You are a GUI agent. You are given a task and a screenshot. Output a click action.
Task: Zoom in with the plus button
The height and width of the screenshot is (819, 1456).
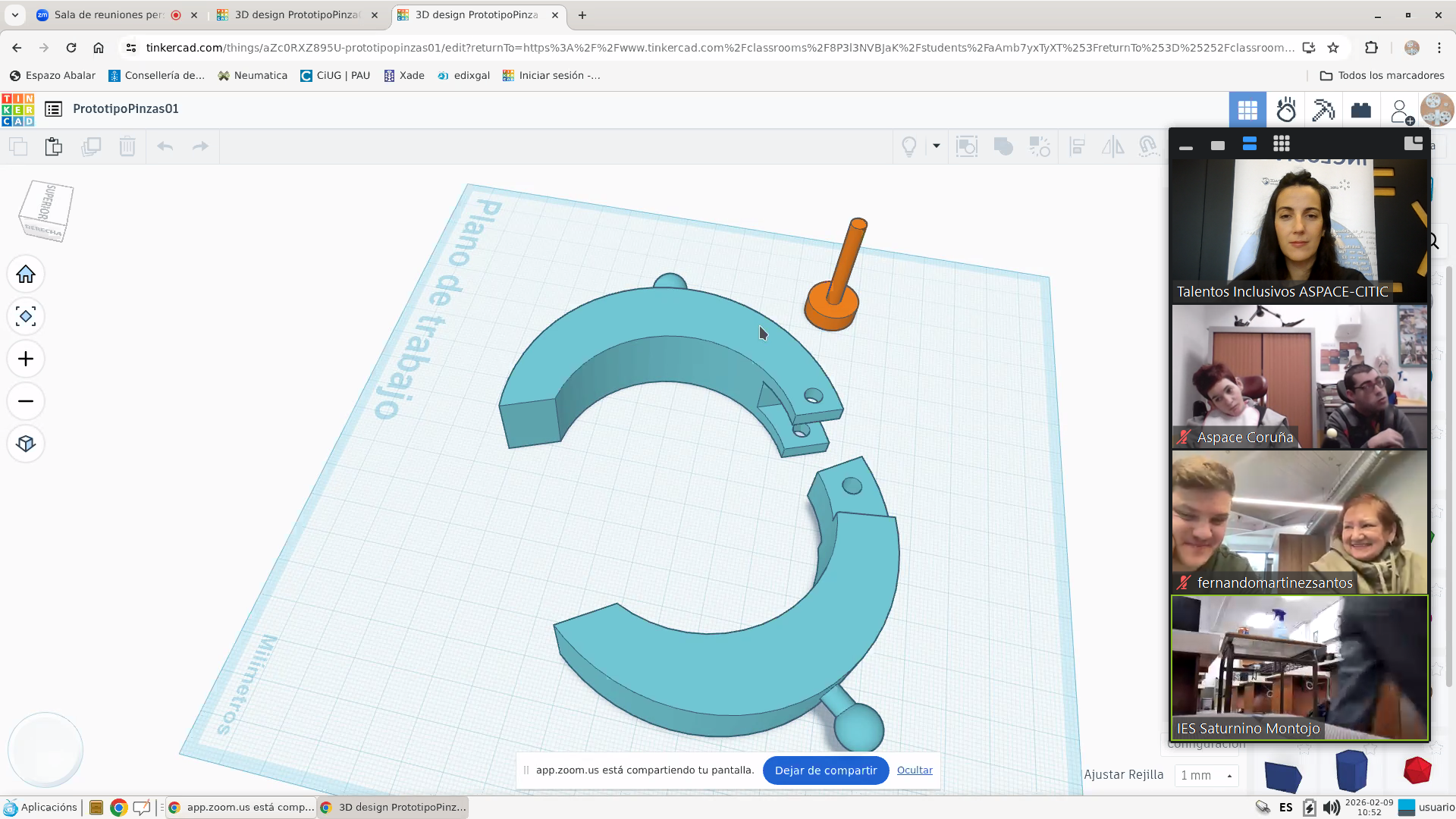click(26, 359)
